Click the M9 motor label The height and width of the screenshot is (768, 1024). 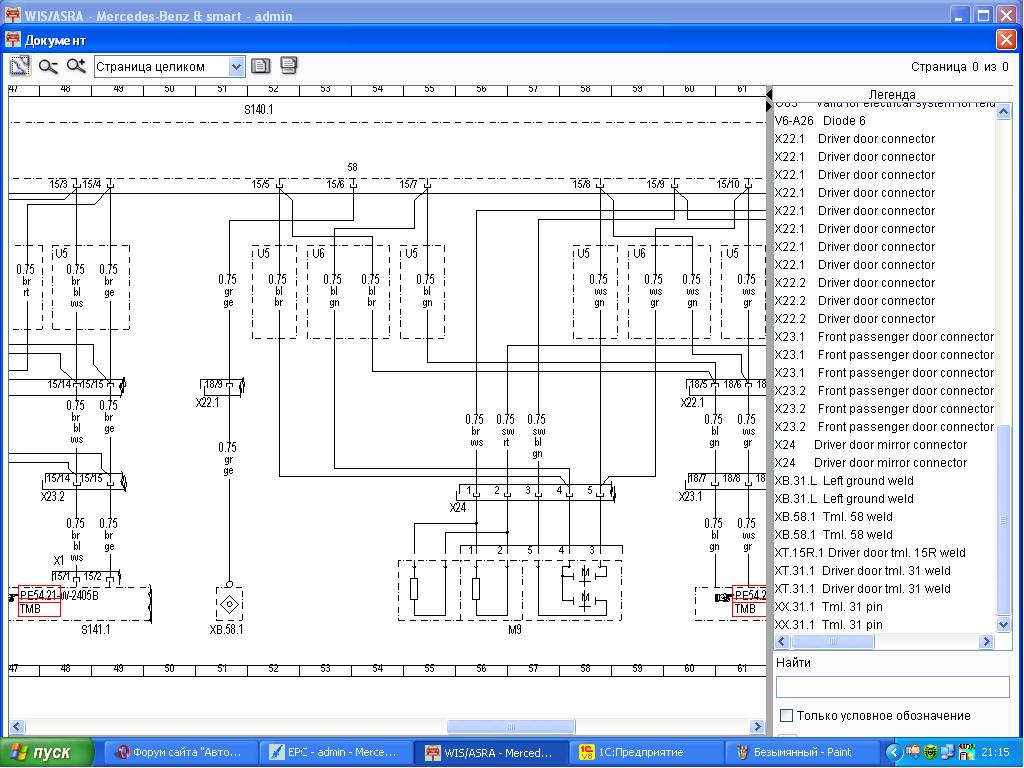point(515,630)
